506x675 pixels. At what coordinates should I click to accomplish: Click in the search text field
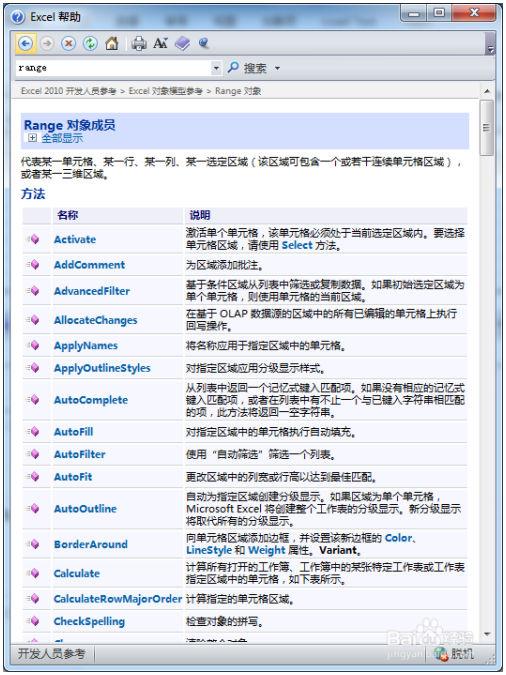(114, 68)
